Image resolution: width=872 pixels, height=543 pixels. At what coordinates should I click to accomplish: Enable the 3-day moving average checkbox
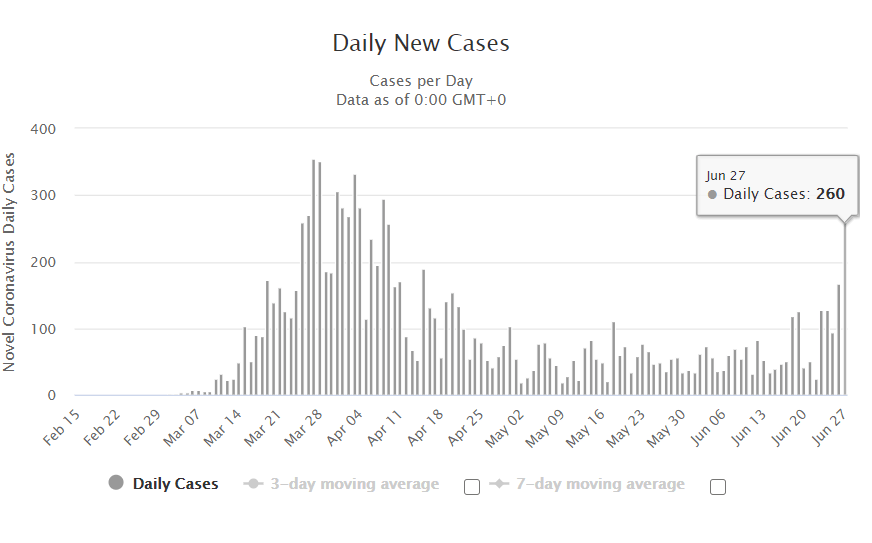coord(472,487)
